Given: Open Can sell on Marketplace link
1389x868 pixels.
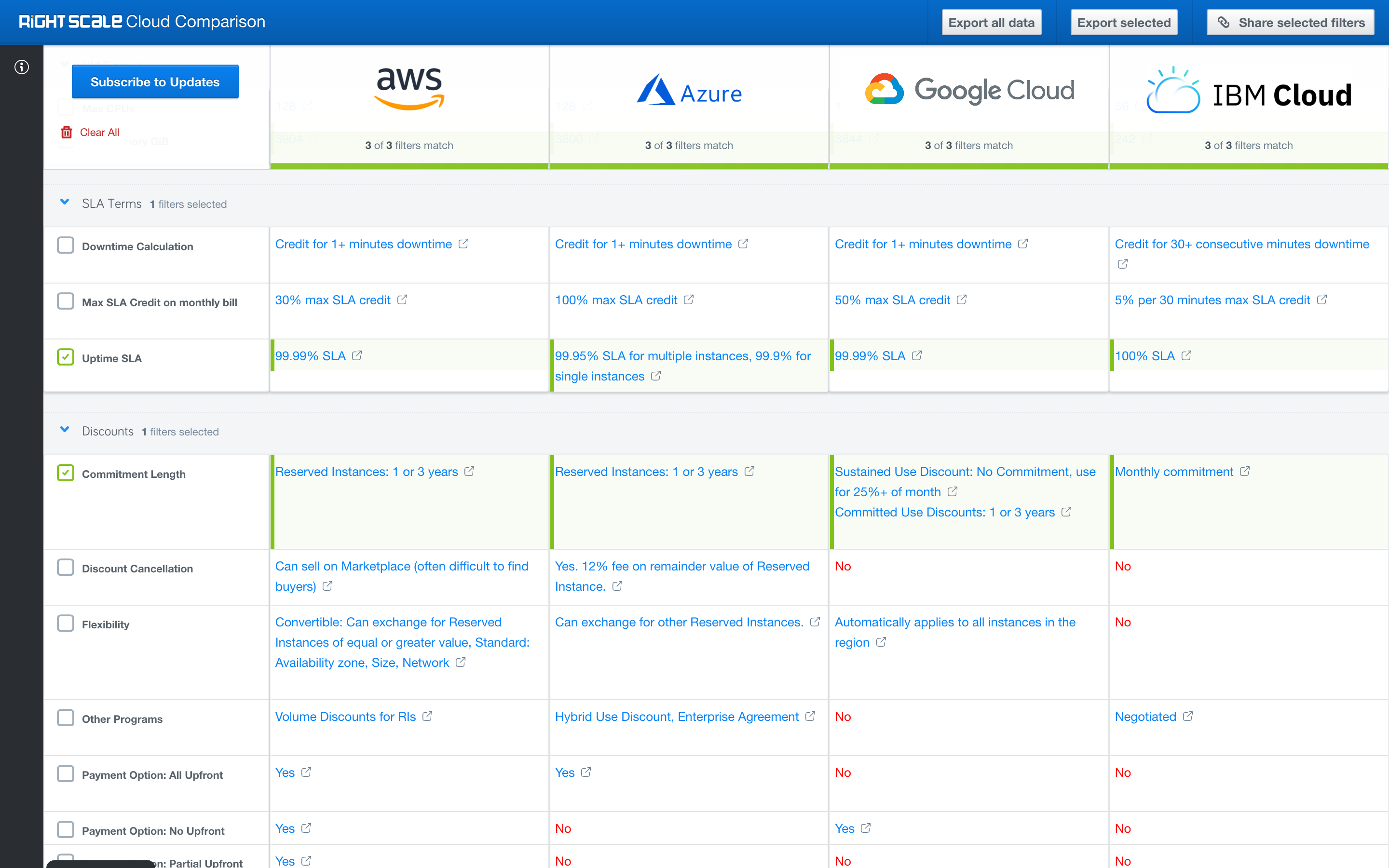Looking at the screenshot, I should point(402,576).
